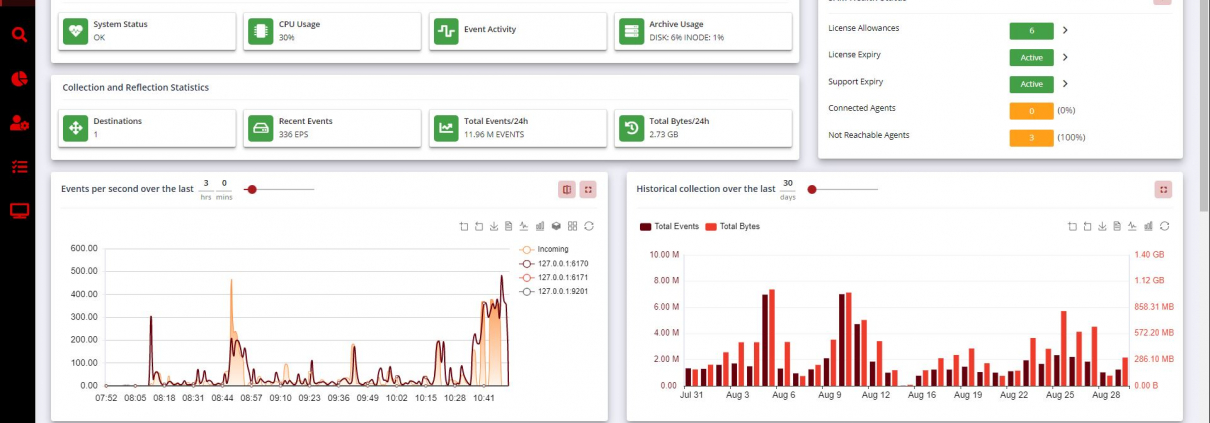
Task: Save Events per second chart as image
Action: point(494,226)
